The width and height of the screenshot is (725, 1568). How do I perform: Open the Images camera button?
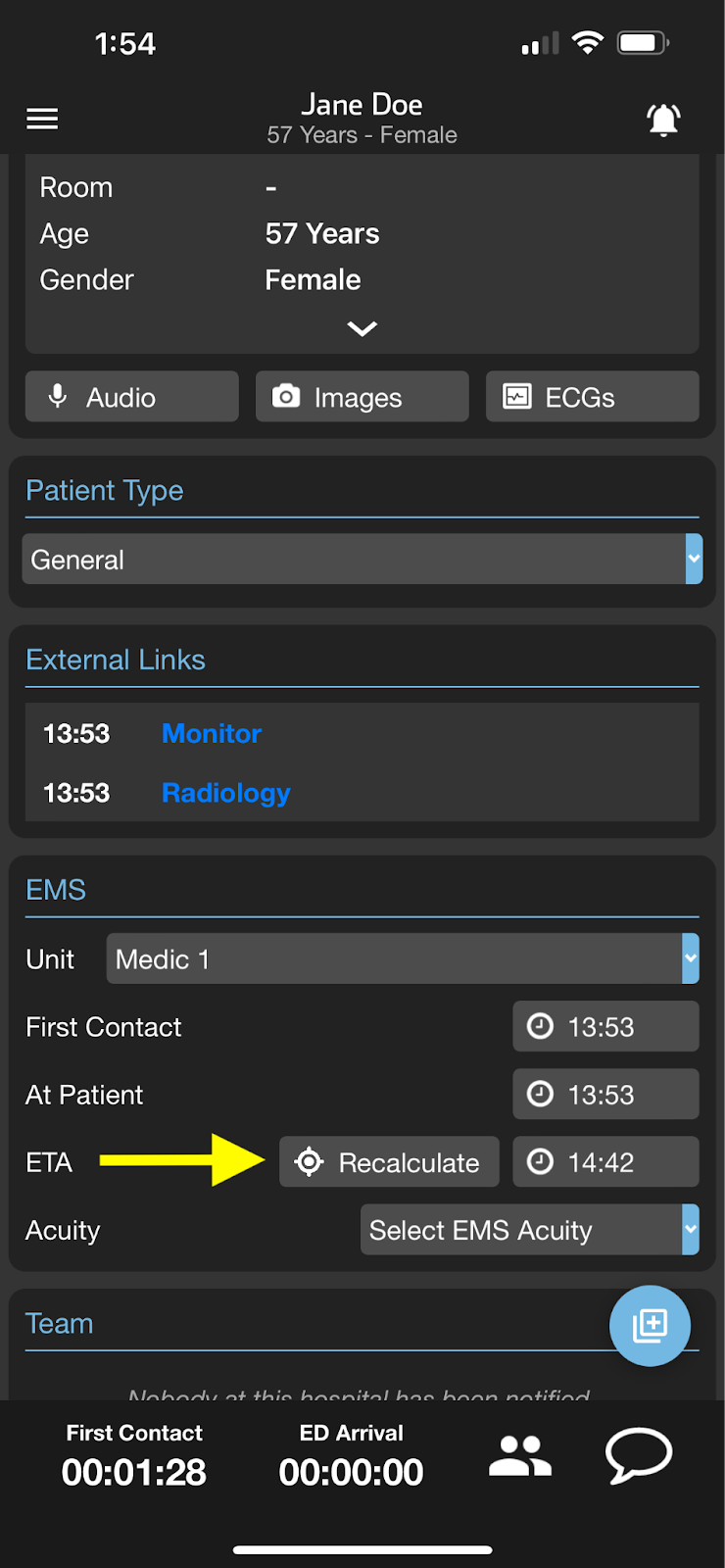[x=362, y=396]
